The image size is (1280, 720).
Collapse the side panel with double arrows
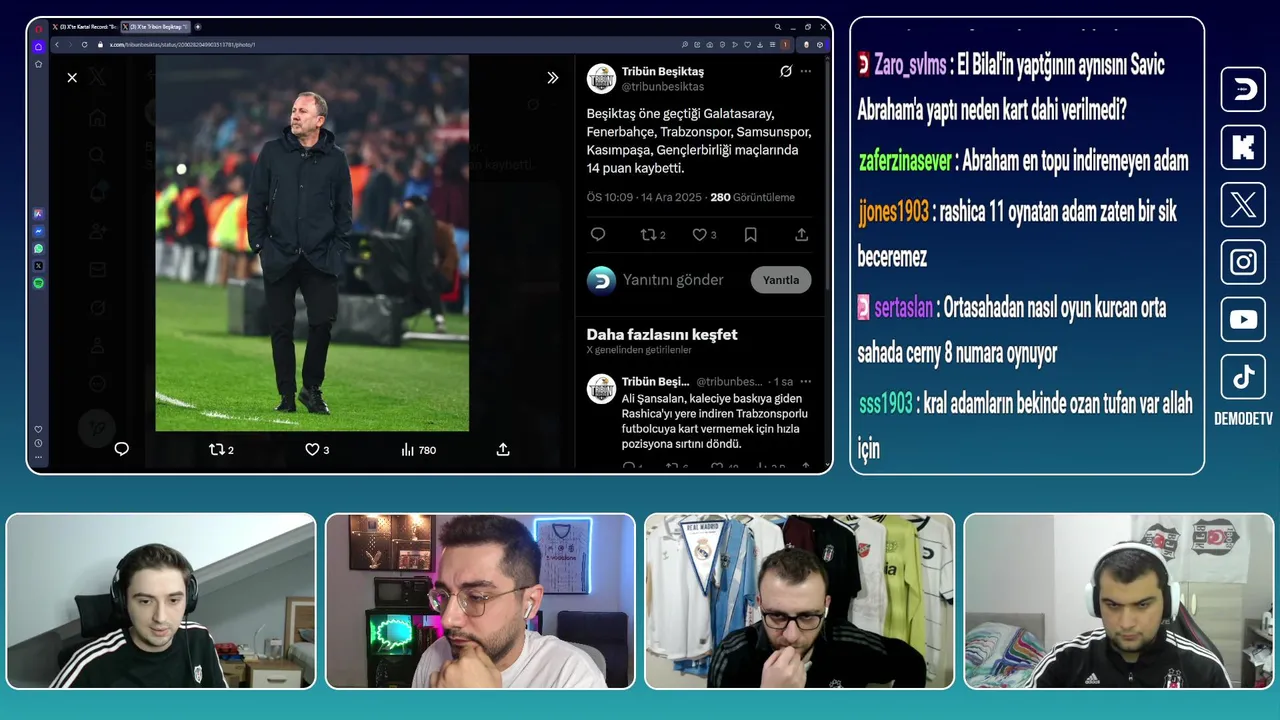pyautogui.click(x=552, y=77)
